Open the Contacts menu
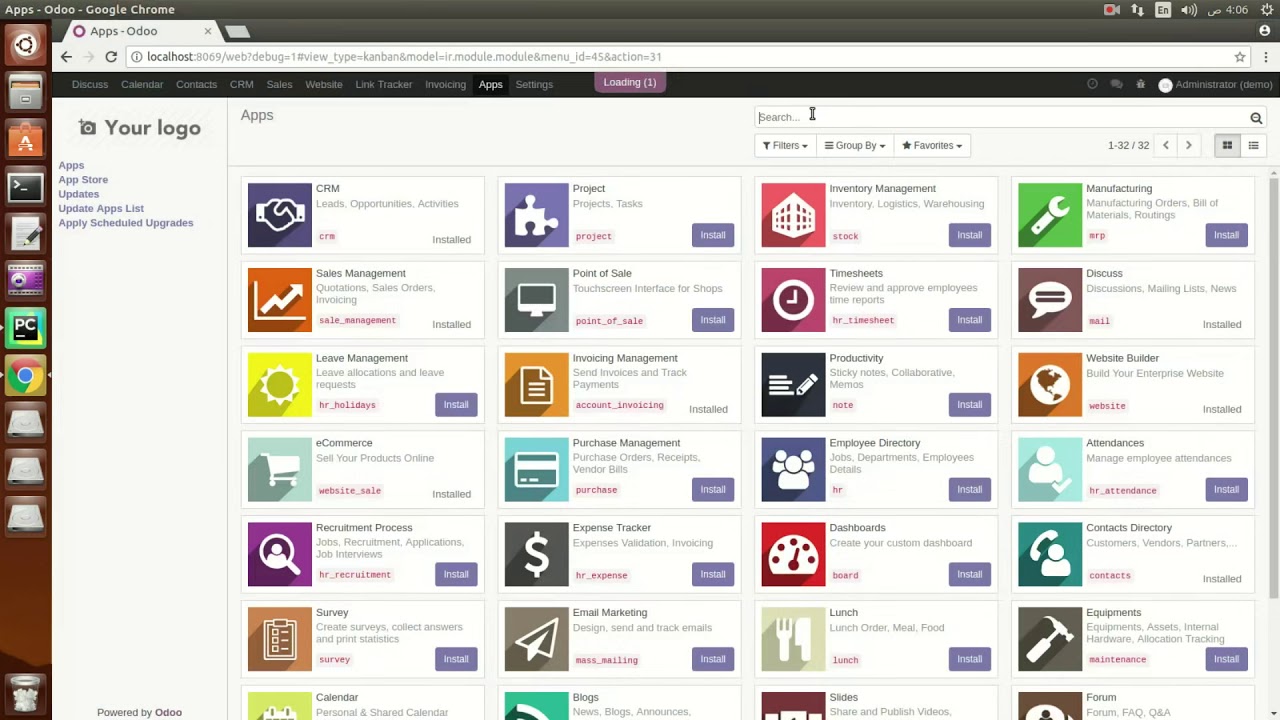1280x720 pixels. 196,85
